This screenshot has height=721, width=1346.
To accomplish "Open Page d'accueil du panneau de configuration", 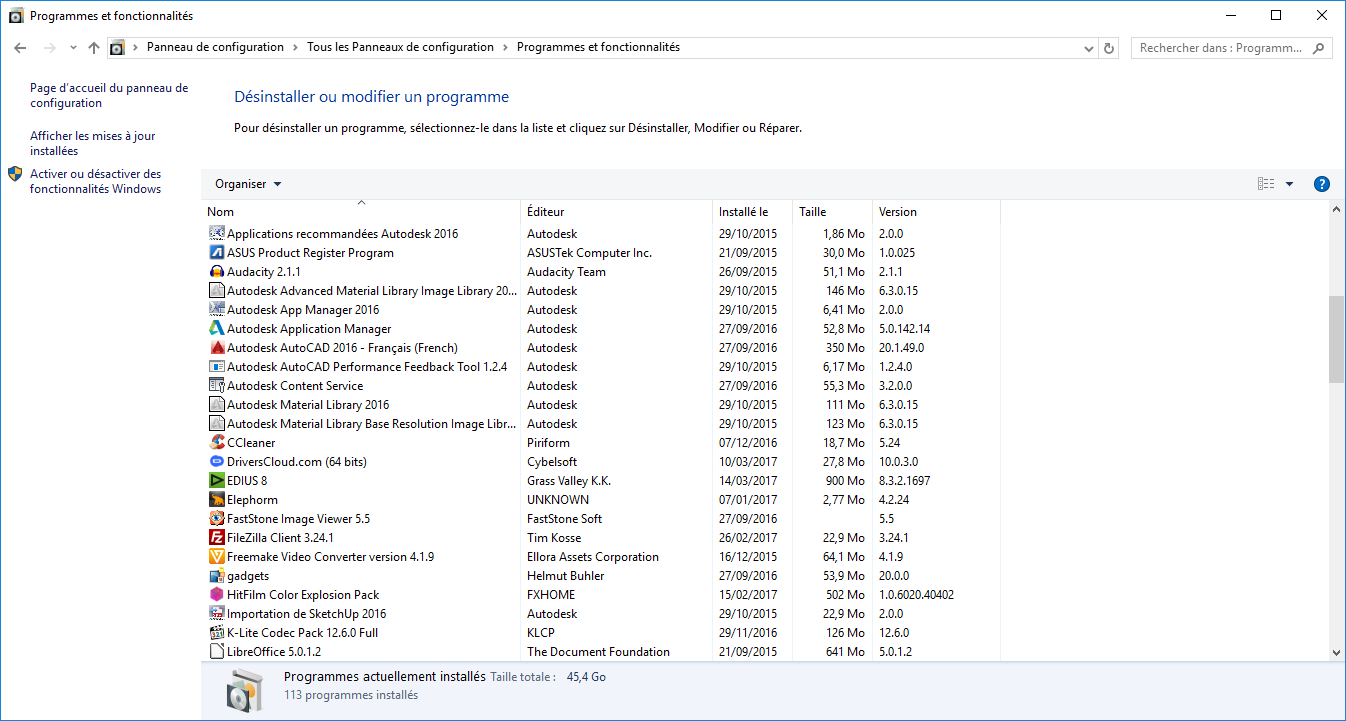I will click(x=109, y=95).
